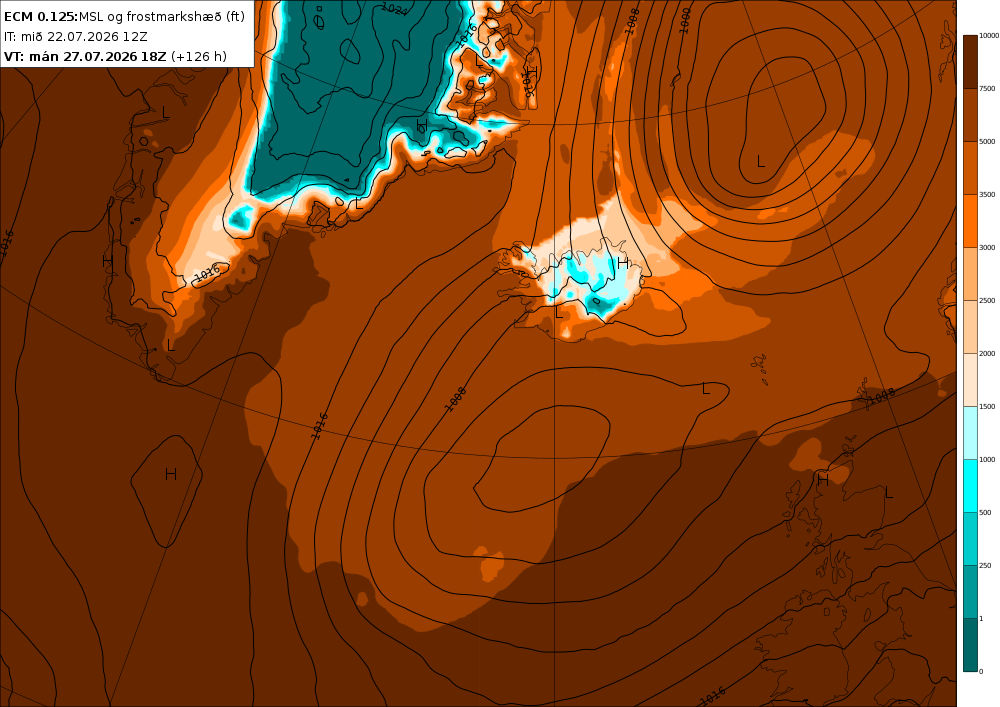Click the 5000 colorbar label
This screenshot has height=707, width=1000.
[x=987, y=142]
